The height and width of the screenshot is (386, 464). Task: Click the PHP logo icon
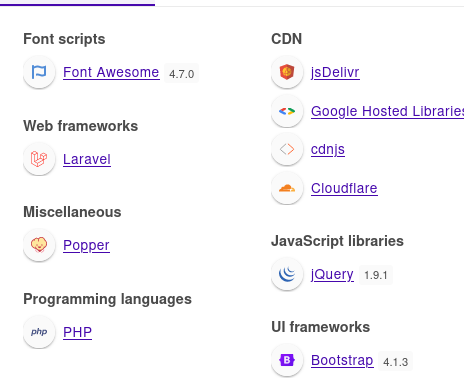click(39, 332)
